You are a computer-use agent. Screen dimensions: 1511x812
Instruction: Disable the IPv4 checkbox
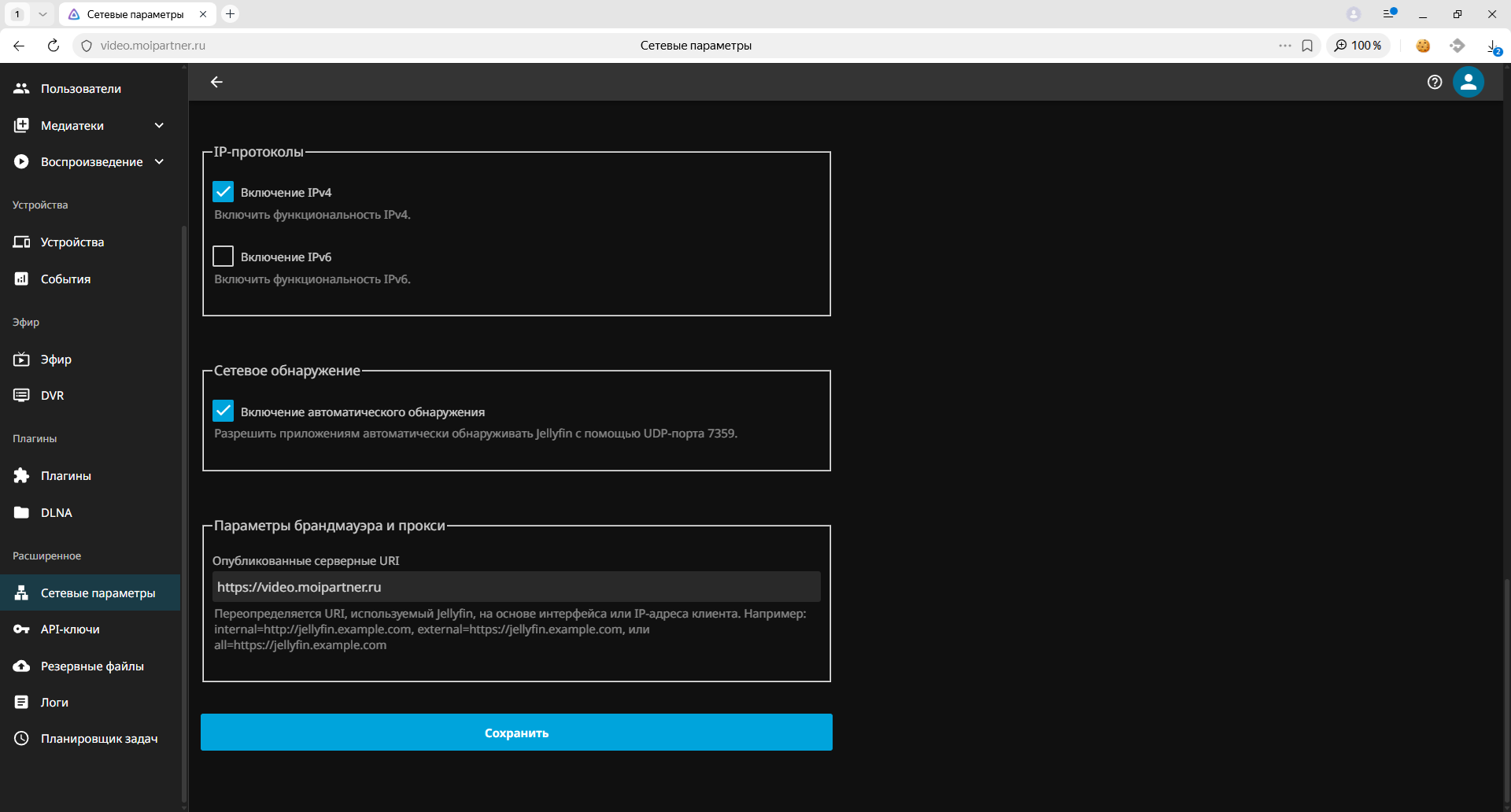pyautogui.click(x=224, y=192)
